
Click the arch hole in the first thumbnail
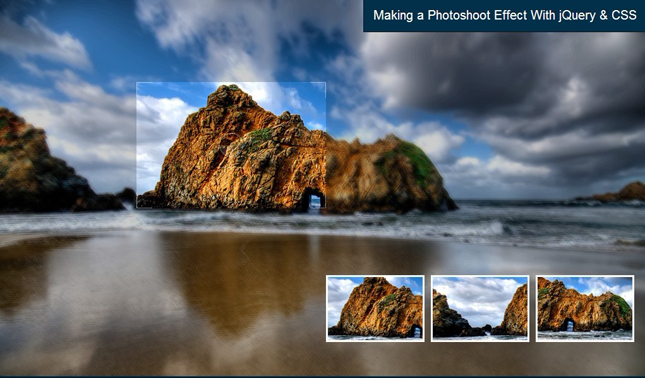tap(416, 330)
